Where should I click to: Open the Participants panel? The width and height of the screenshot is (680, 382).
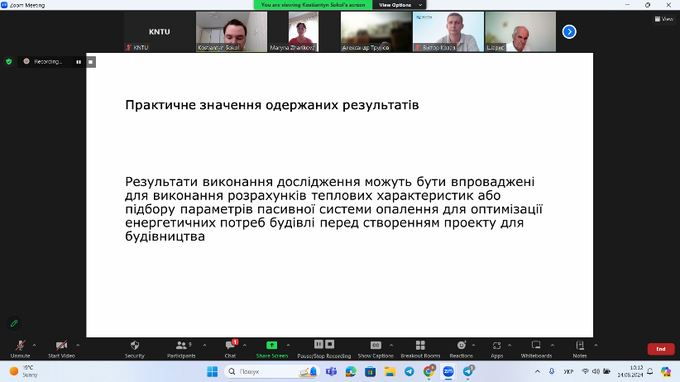pyautogui.click(x=181, y=346)
